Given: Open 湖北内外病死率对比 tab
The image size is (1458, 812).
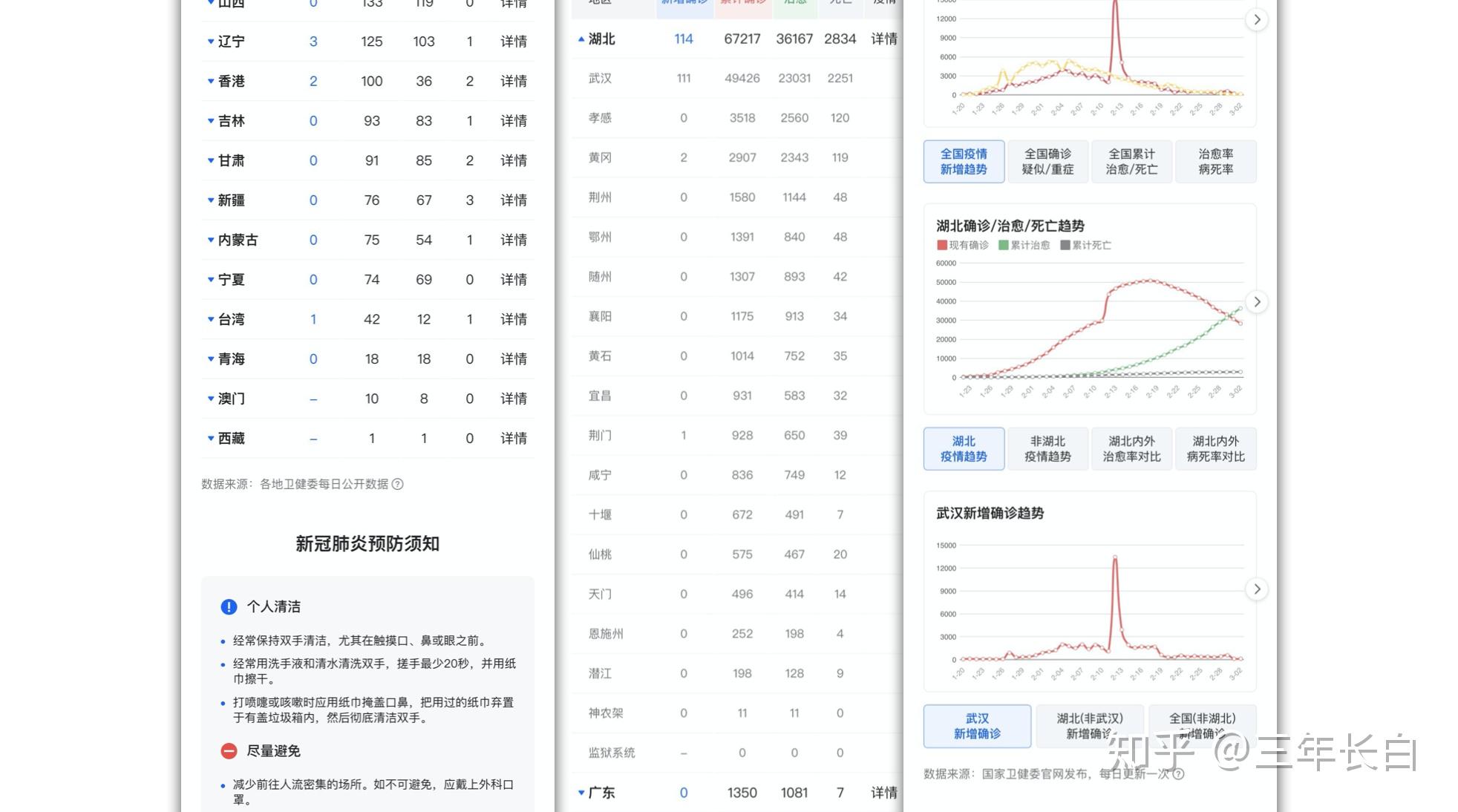Looking at the screenshot, I should 1215,448.
